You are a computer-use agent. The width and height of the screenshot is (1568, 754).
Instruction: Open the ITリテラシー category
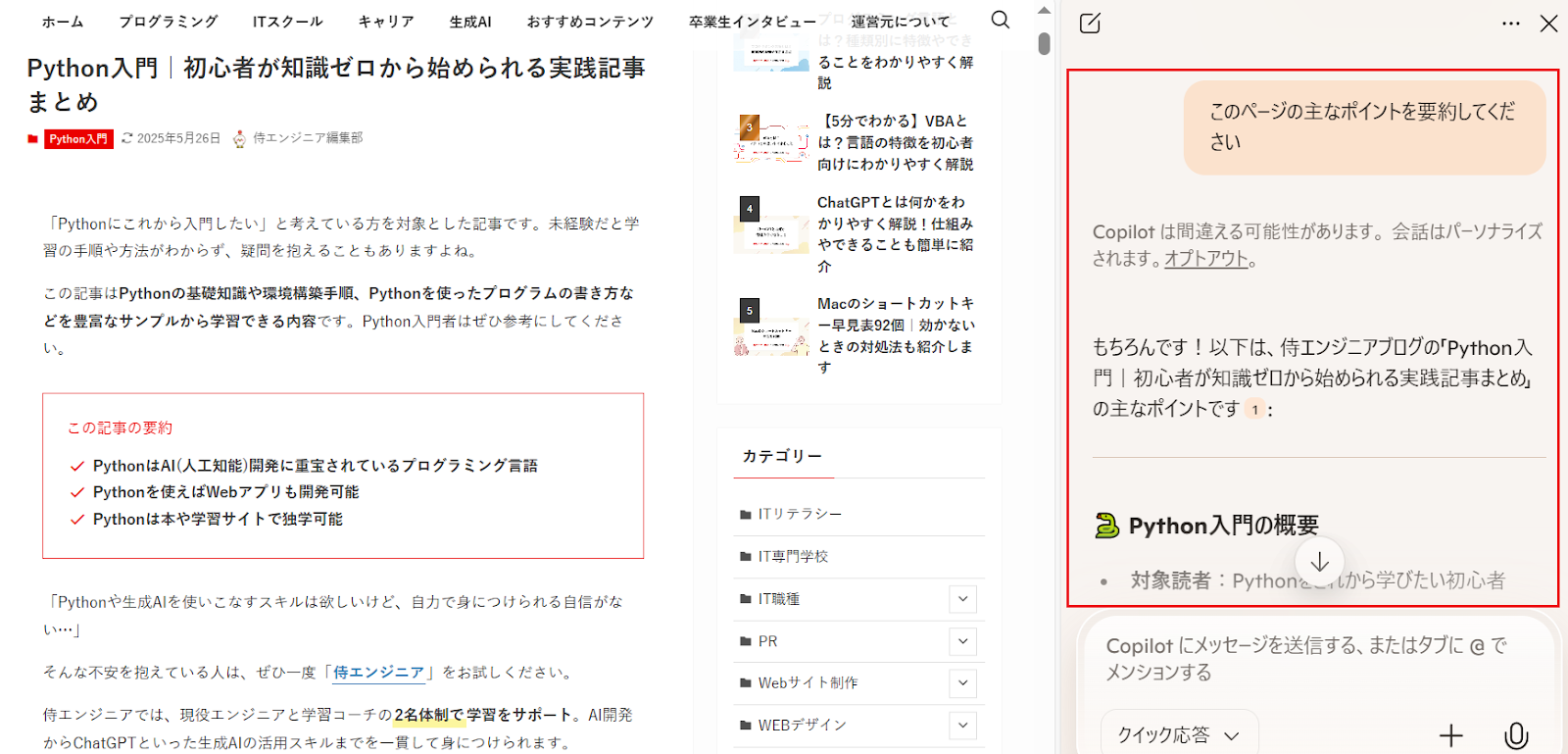click(800, 514)
